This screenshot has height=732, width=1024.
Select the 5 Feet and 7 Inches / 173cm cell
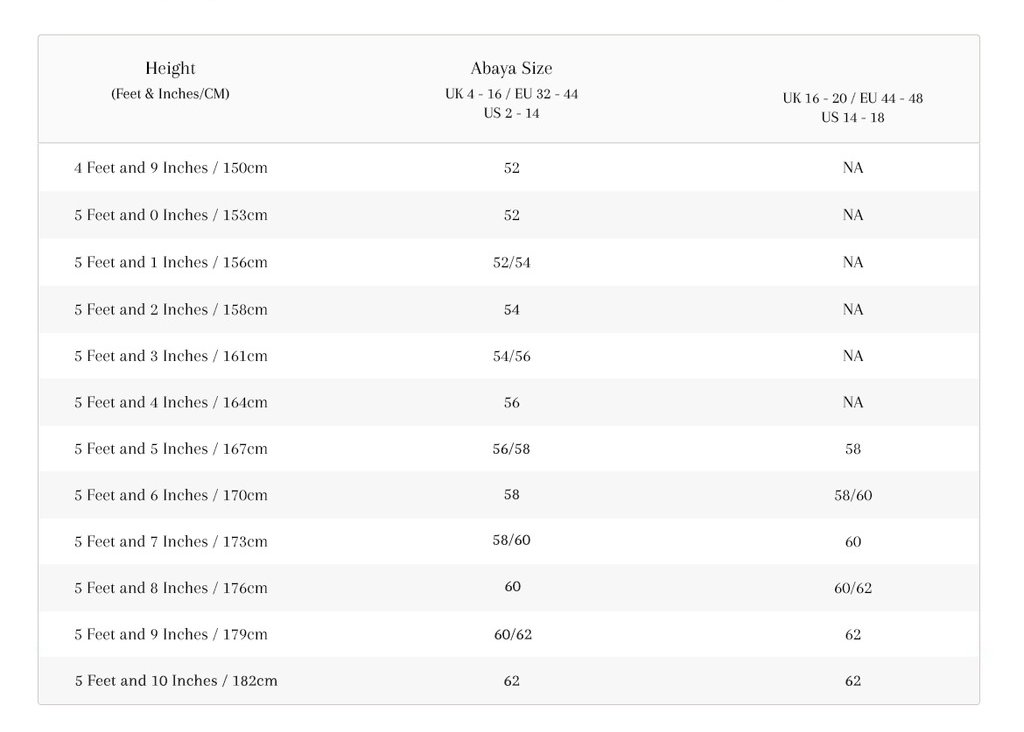pos(170,541)
